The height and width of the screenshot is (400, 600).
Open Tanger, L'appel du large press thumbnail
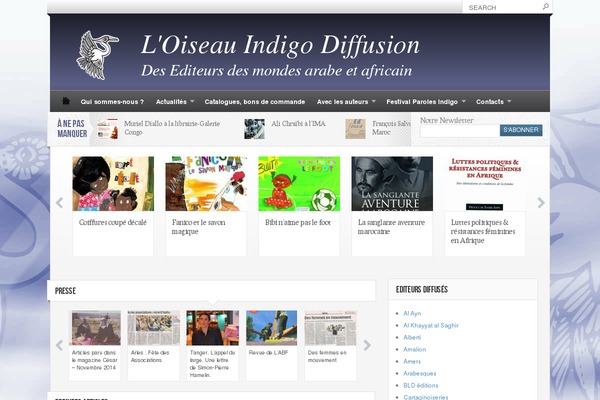point(212,328)
